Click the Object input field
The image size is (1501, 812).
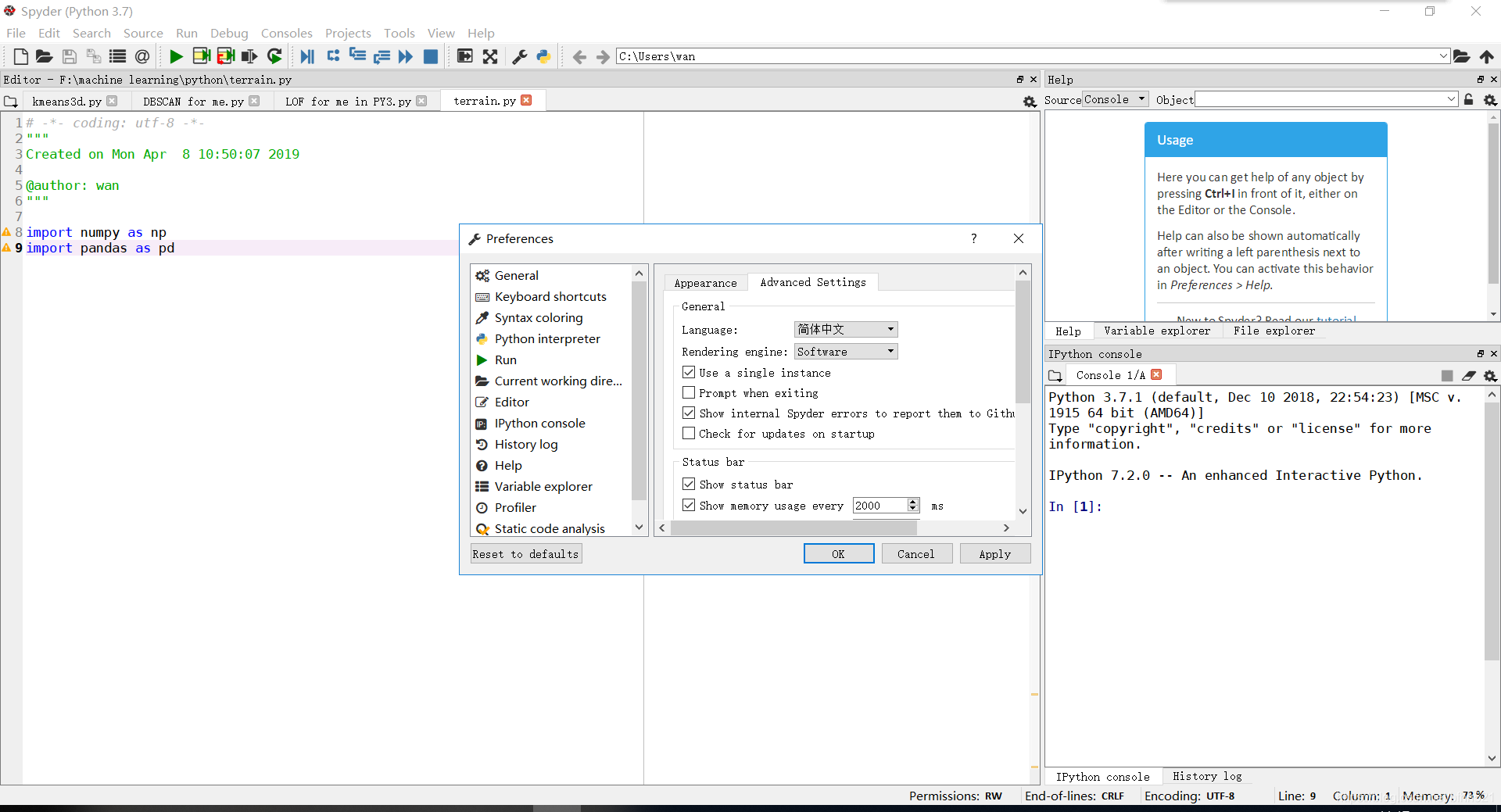[1320, 99]
